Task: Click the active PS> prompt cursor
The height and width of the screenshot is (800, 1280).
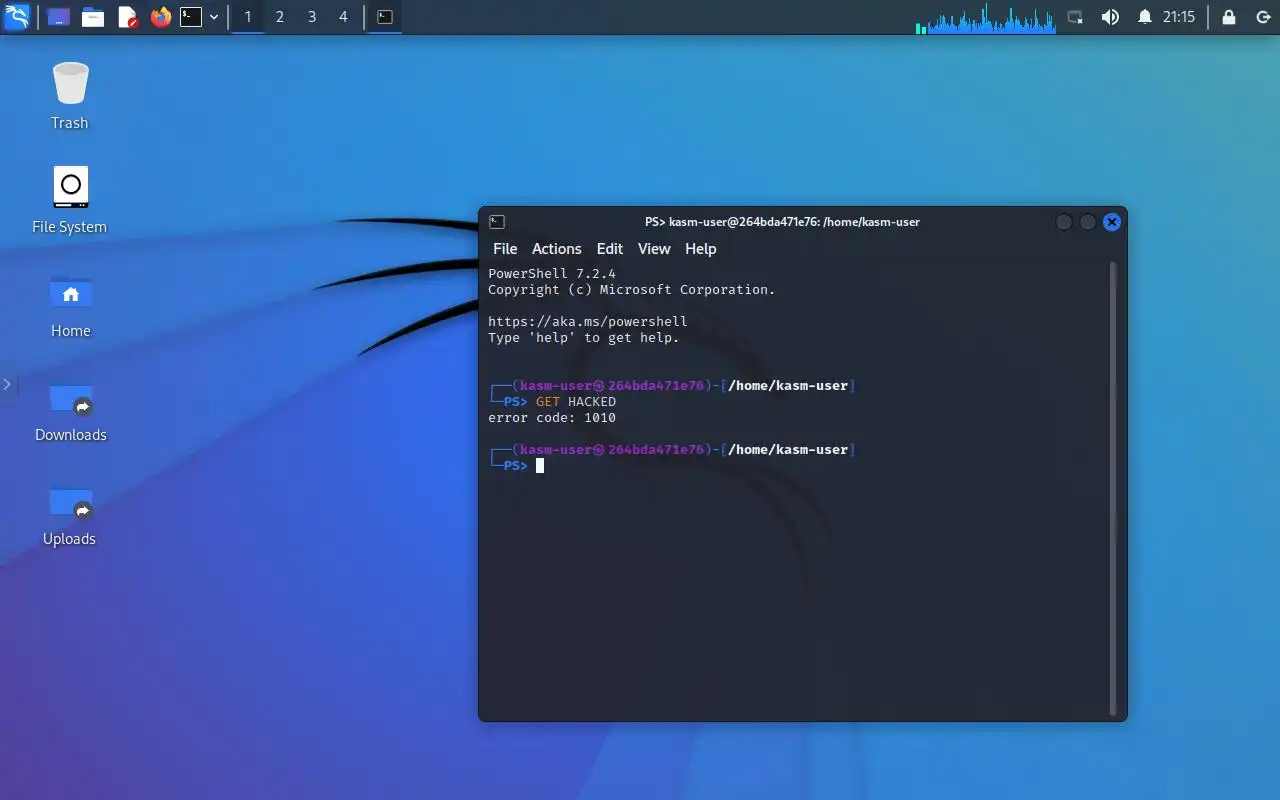Action: pos(540,466)
